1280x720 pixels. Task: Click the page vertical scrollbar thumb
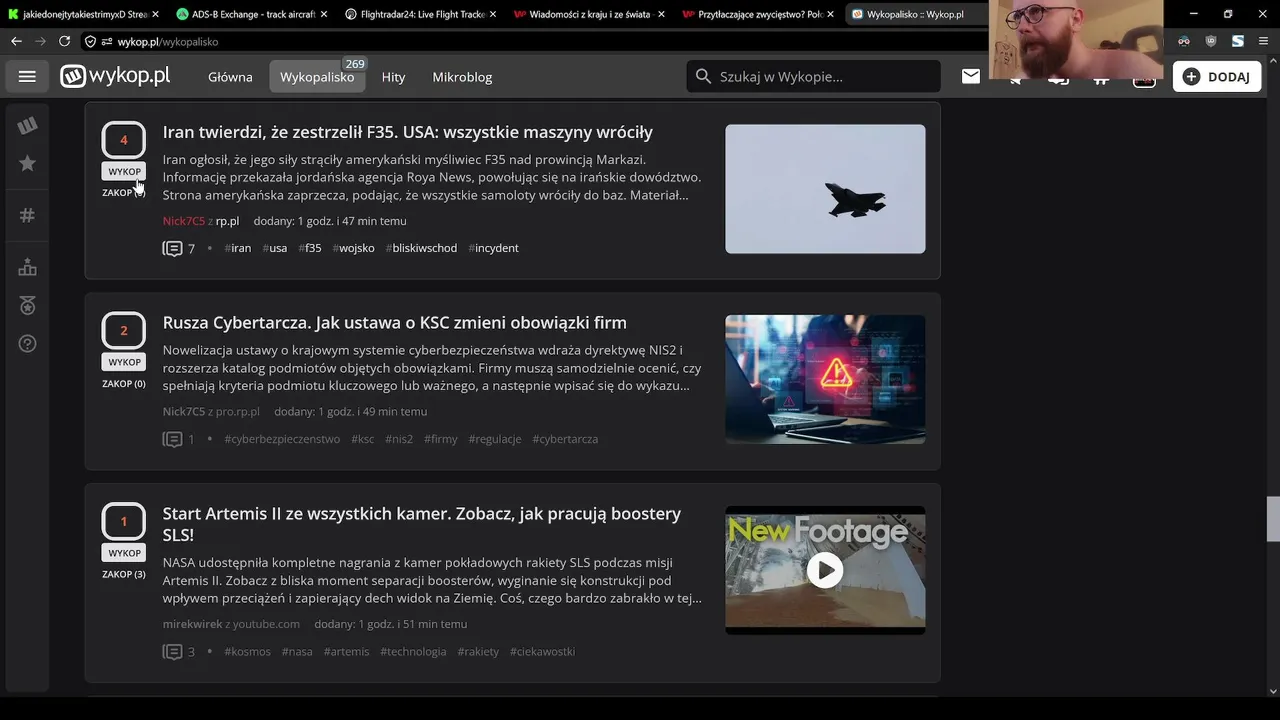click(x=1273, y=519)
